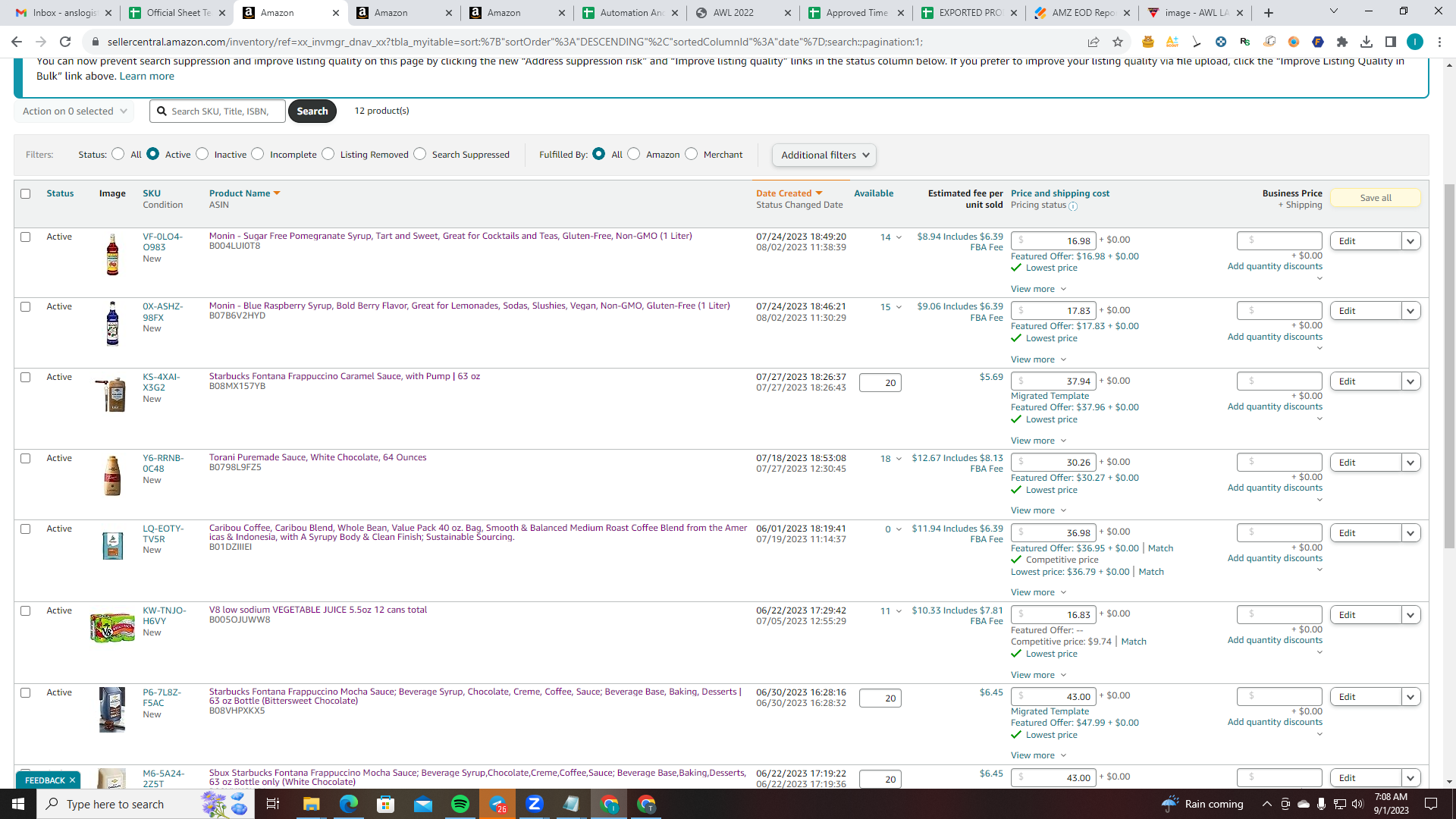Open the Starbucks Fontana Caramel Sauce product link
The image size is (1456, 819).
(344, 376)
